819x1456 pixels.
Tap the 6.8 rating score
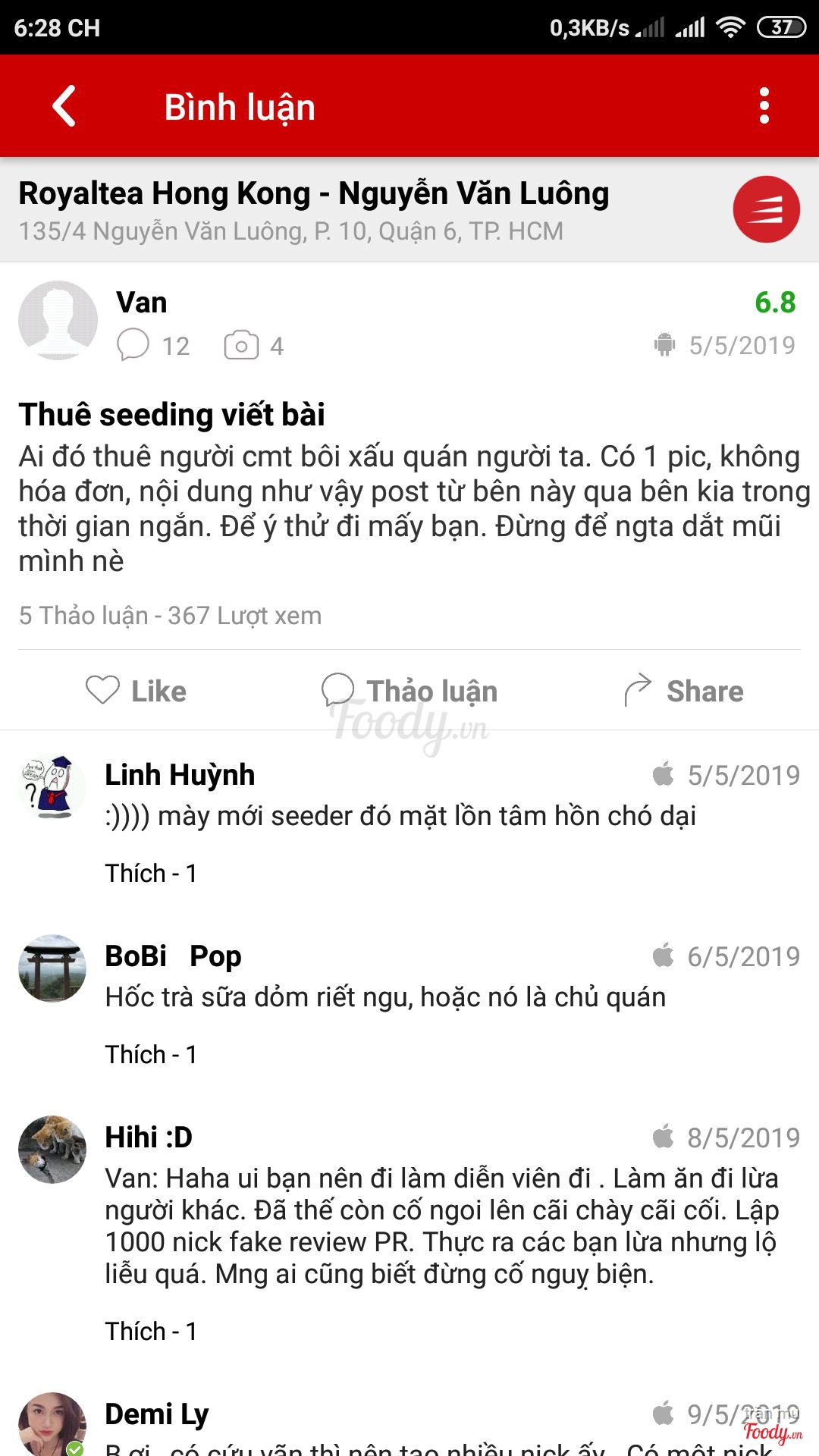click(775, 303)
